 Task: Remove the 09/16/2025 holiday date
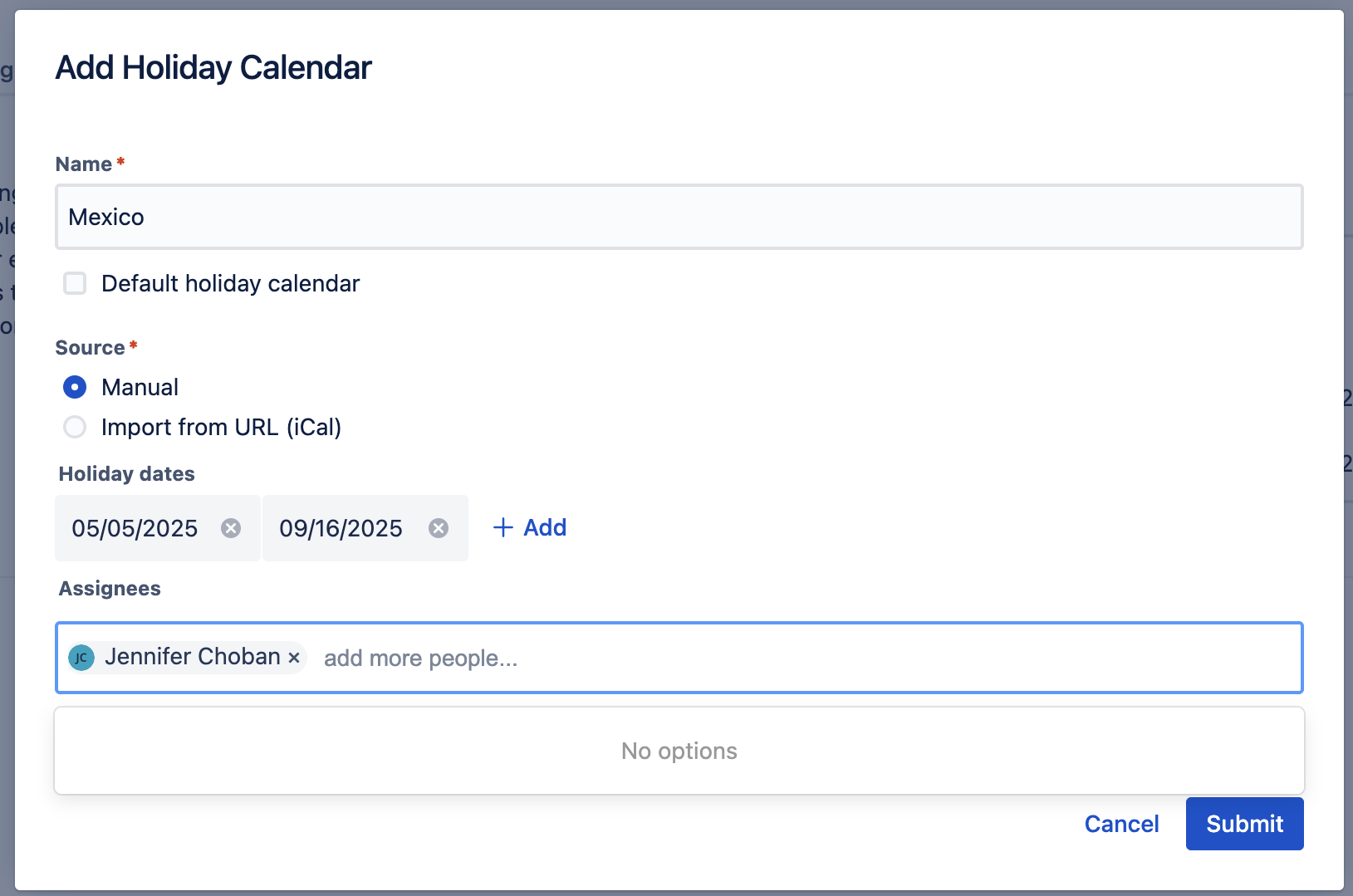[x=439, y=528]
